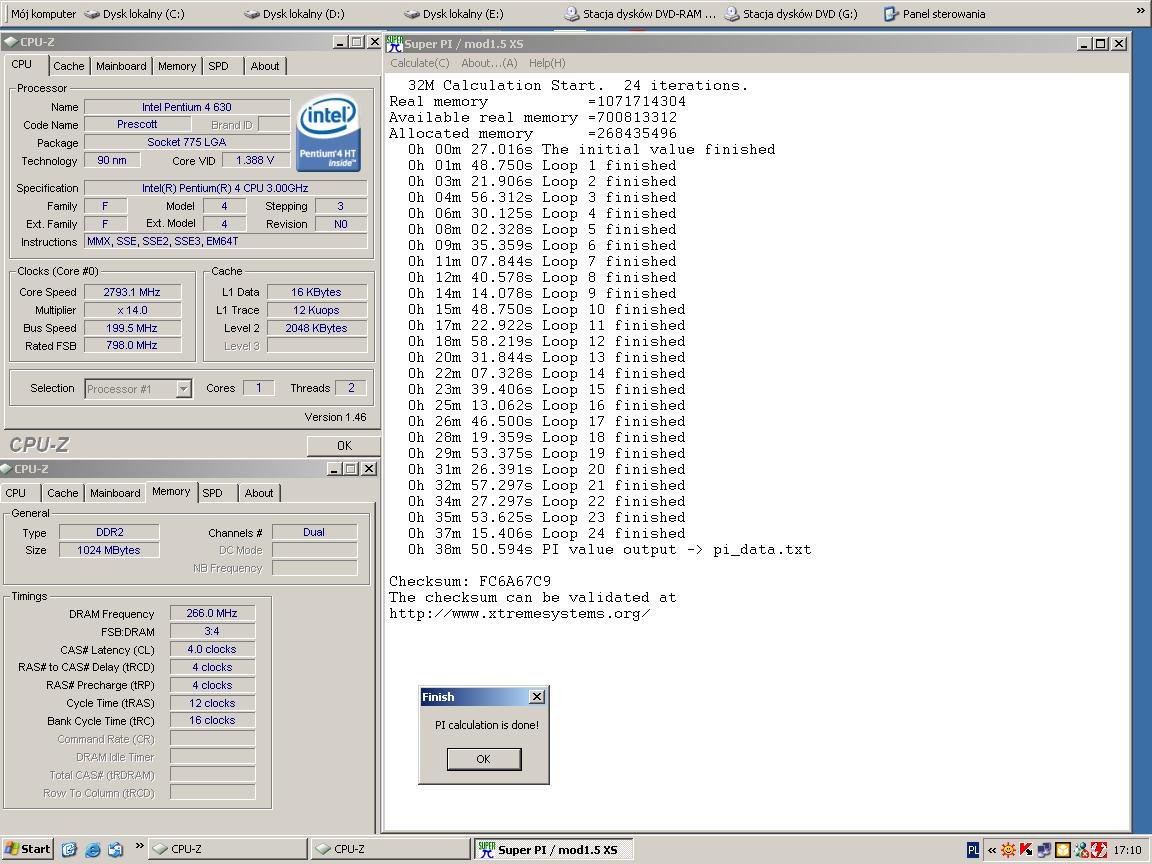Click the PL language indicator in the tray
This screenshot has height=864, width=1152.
[972, 850]
